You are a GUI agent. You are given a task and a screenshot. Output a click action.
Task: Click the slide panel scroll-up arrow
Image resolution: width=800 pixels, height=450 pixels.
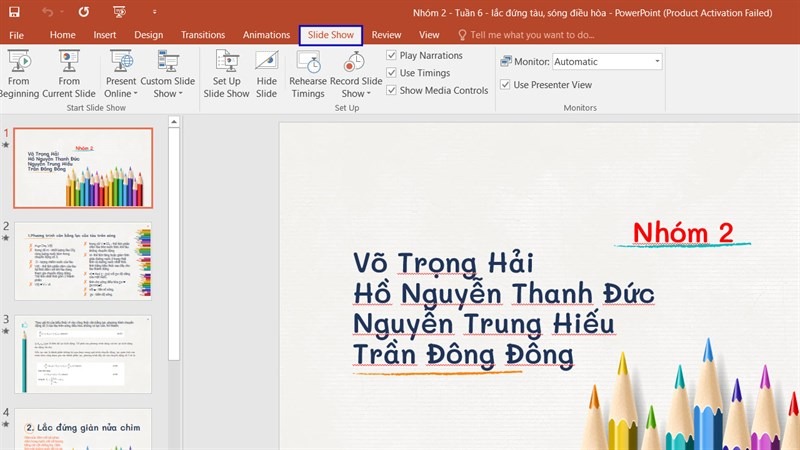pos(174,122)
